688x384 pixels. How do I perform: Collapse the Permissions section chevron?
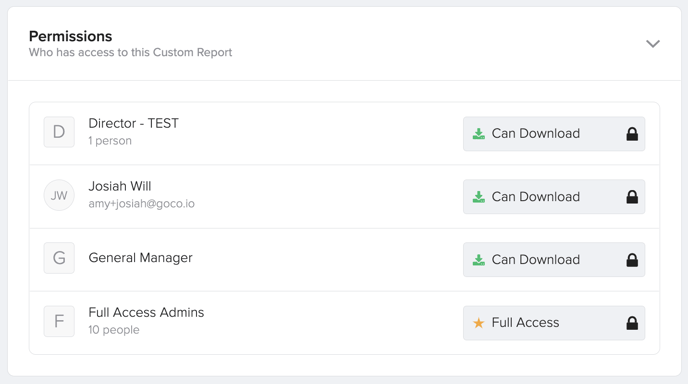653,43
